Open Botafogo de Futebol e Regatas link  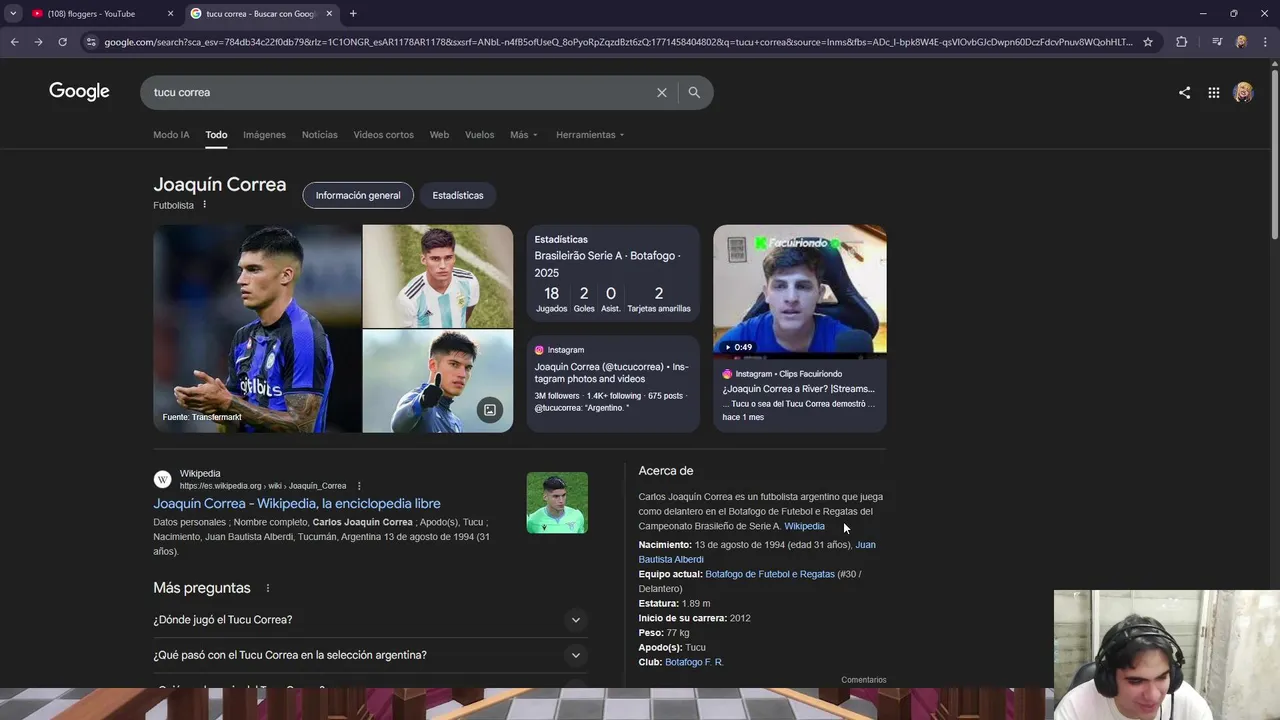click(770, 574)
